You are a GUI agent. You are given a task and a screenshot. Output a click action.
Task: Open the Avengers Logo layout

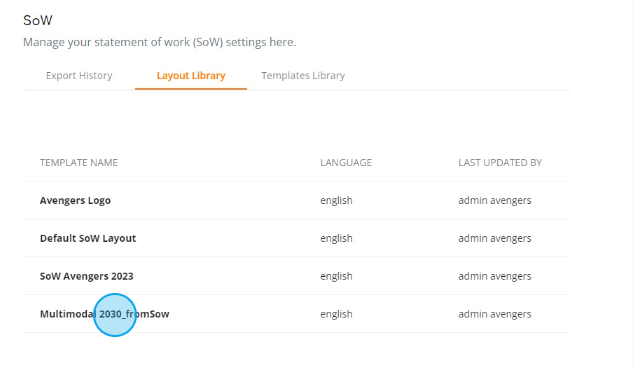pyautogui.click(x=75, y=200)
